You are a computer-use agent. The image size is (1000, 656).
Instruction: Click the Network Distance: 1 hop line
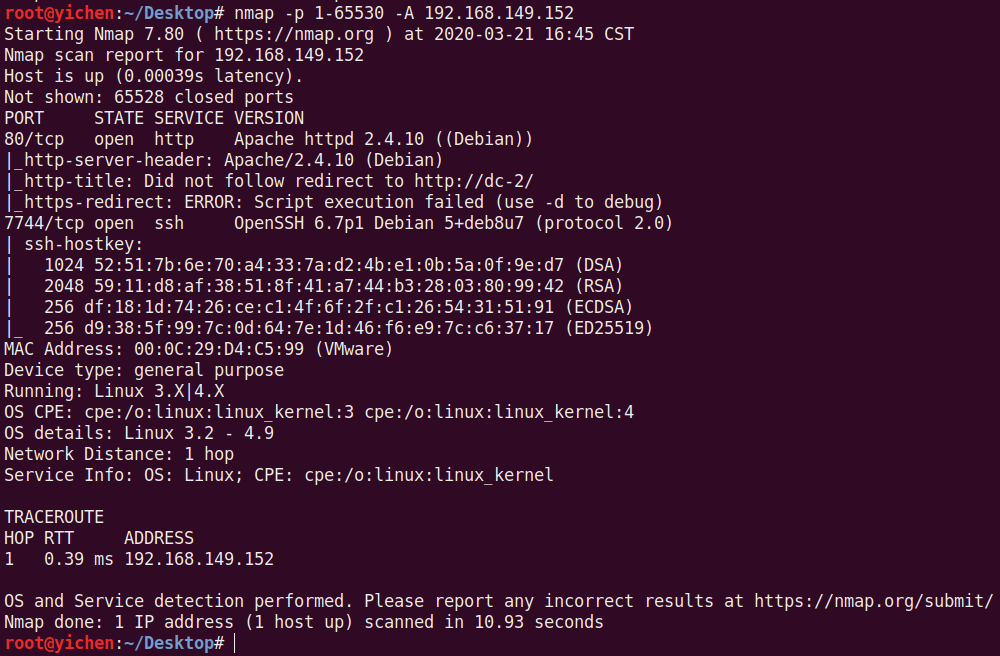tap(119, 454)
